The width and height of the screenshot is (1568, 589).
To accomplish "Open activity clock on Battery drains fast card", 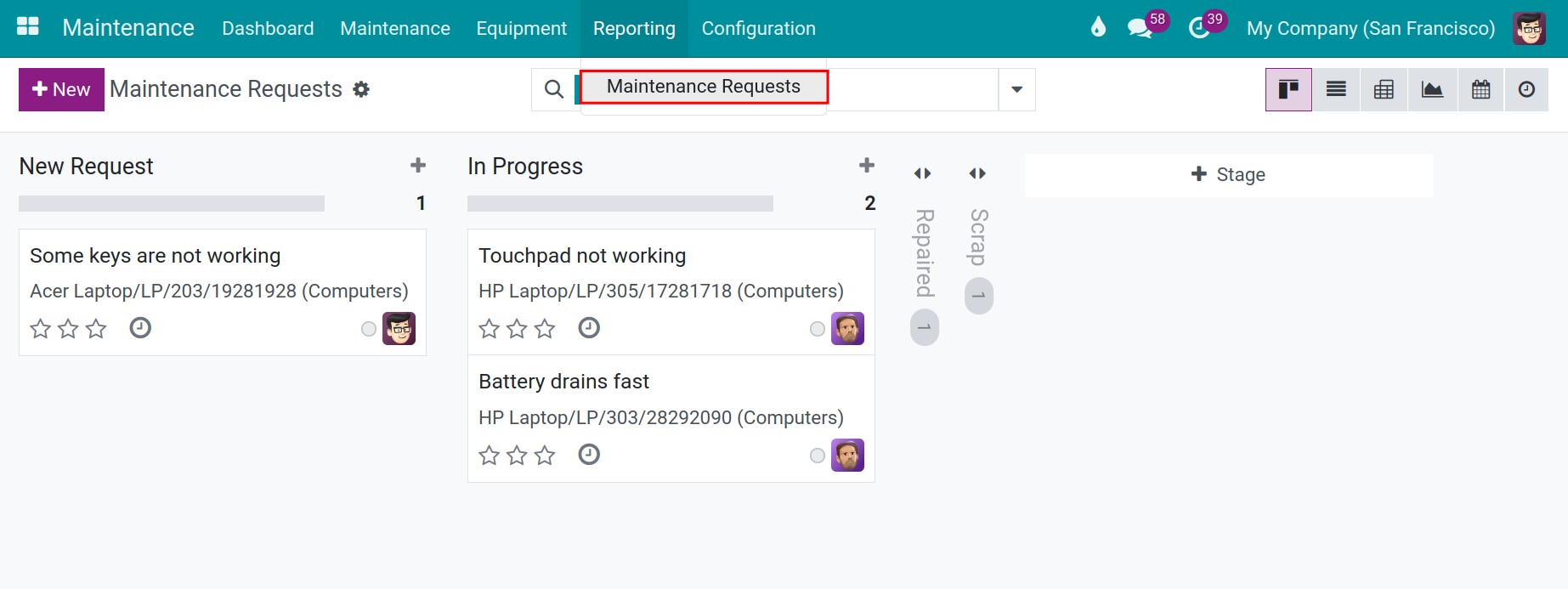I will tap(589, 455).
